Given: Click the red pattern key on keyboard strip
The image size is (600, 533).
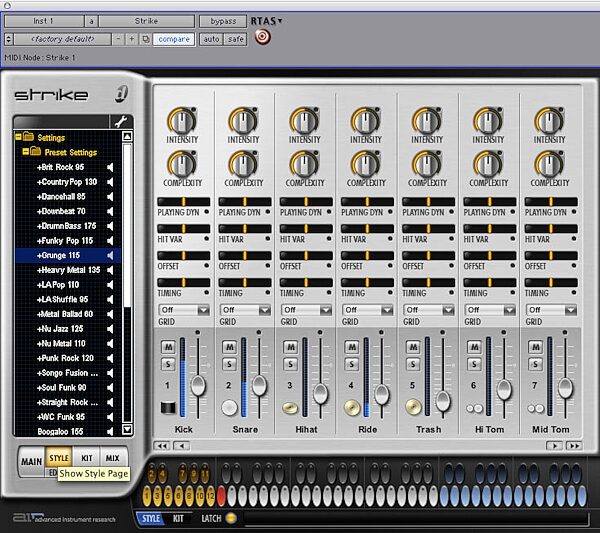Looking at the screenshot, I should click(221, 495).
